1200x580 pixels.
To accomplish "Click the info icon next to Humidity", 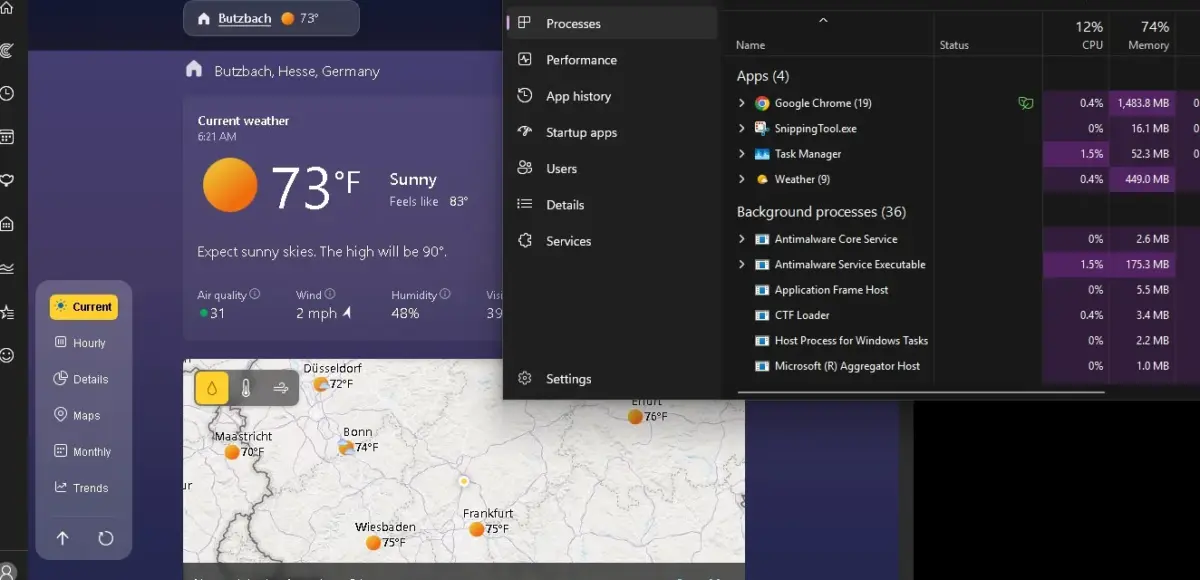I will tap(445, 294).
